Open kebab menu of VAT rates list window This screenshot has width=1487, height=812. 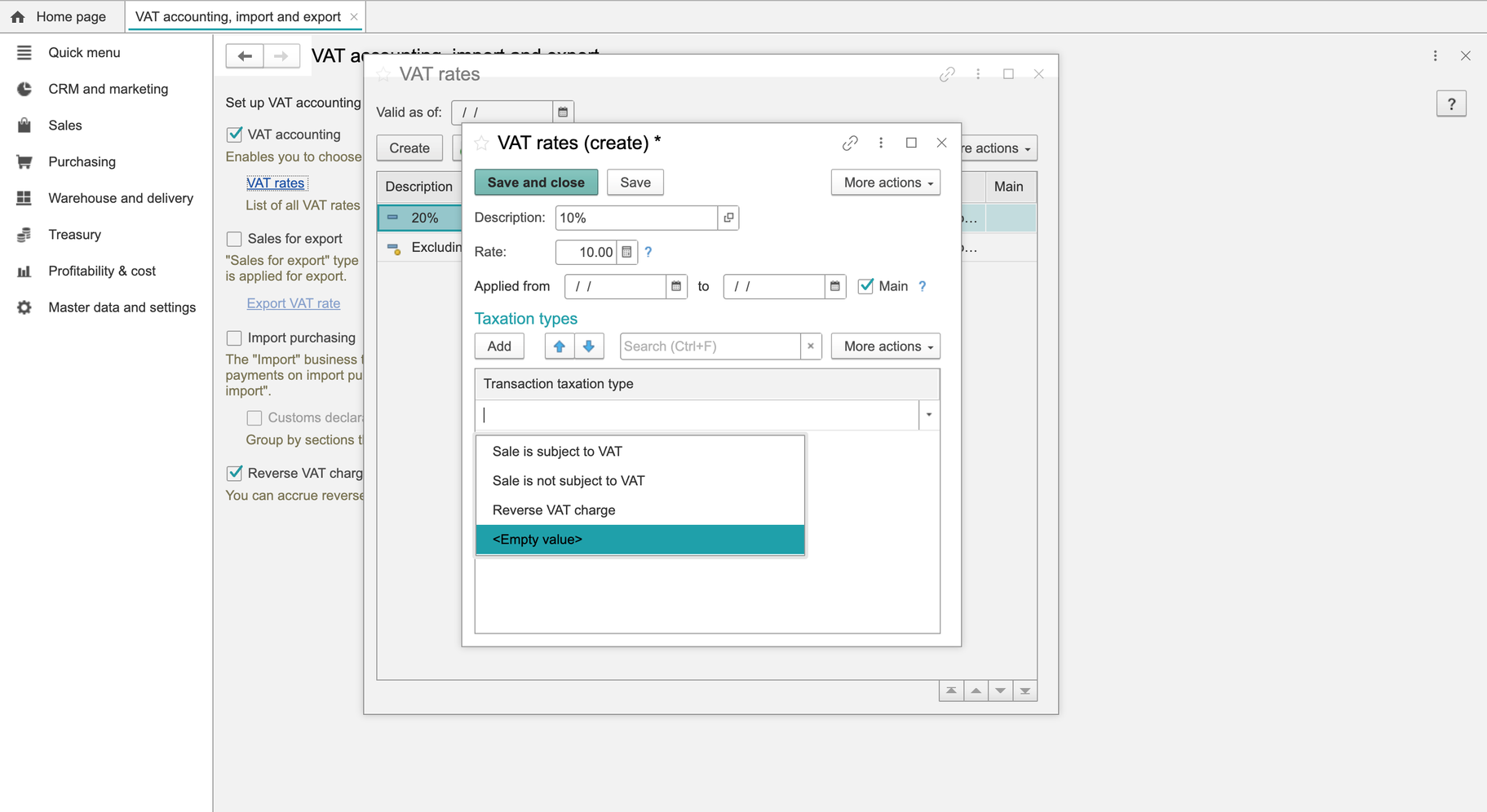(x=978, y=74)
